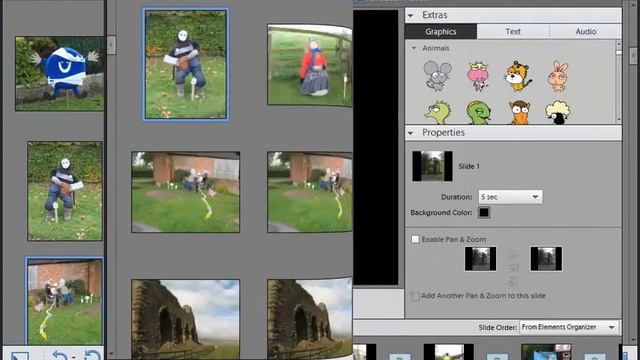The image size is (640, 360).
Task: Select the yellow-green bird animal graphic
Action: click(438, 113)
